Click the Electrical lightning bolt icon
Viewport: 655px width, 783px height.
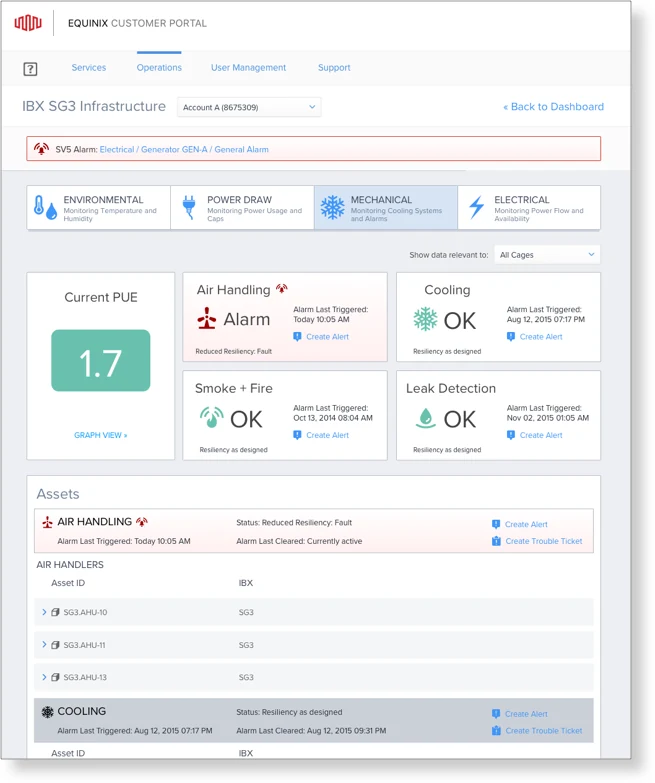477,208
